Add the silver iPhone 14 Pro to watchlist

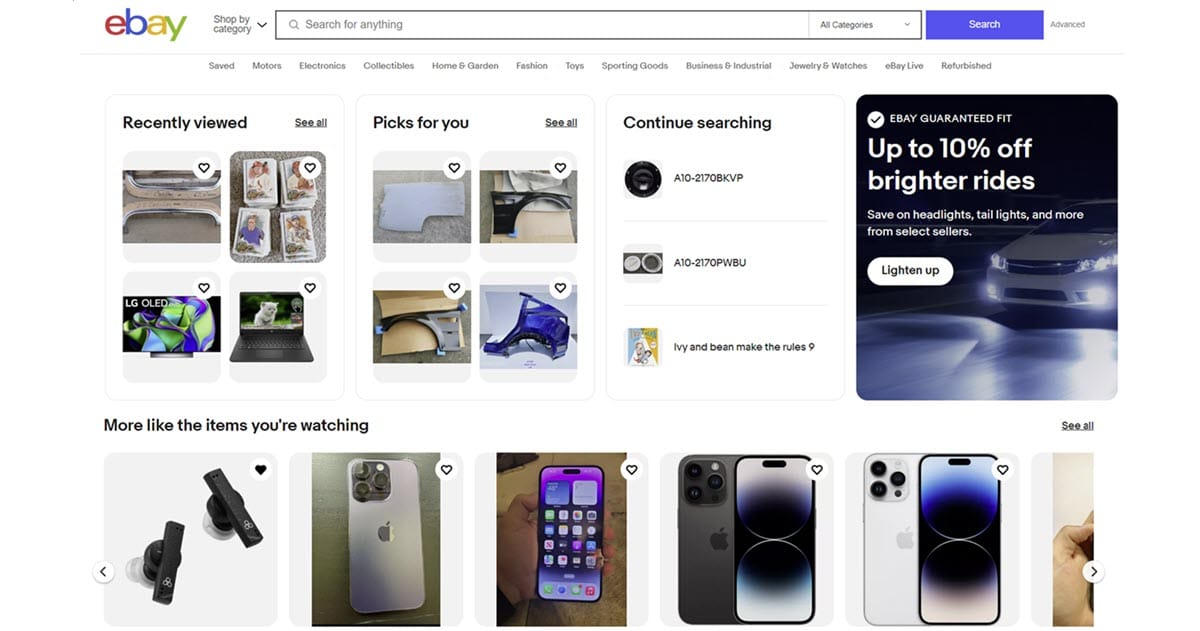point(1003,469)
